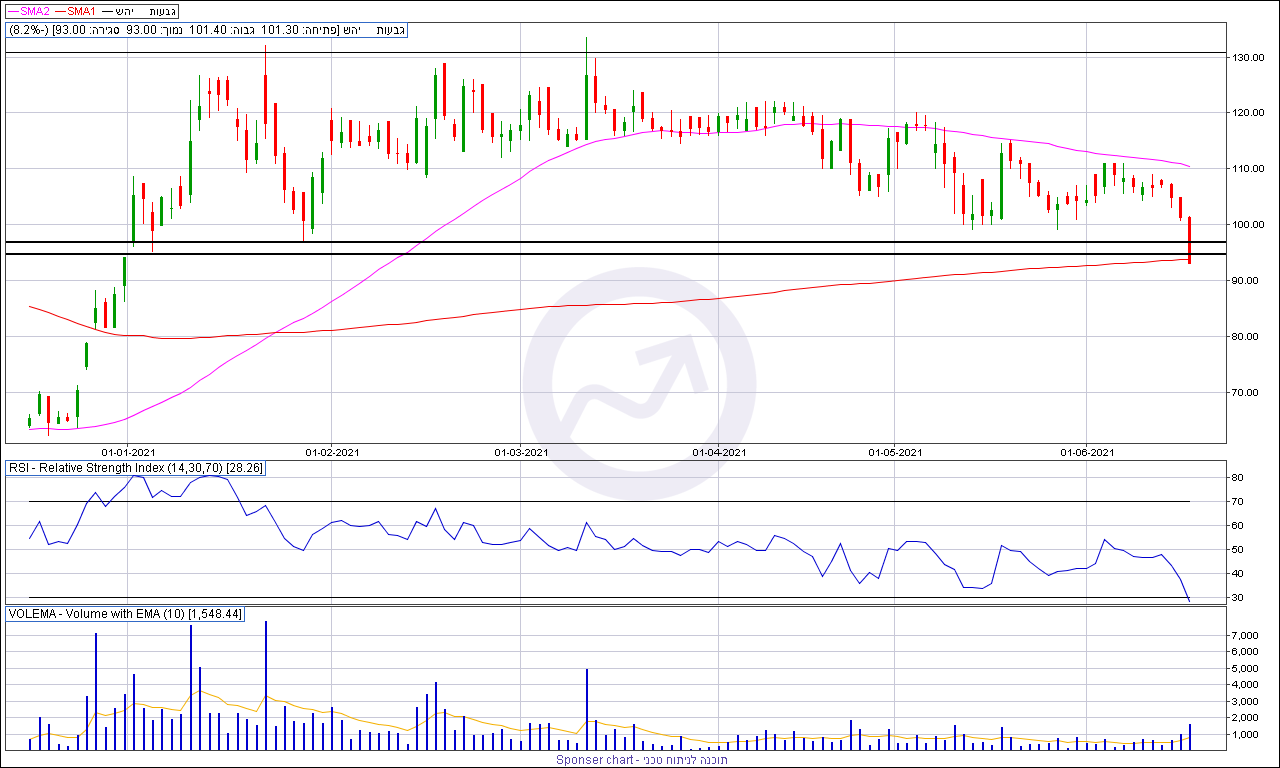Select the 01-04-2021 date label
Screen dimensions: 1280x768
pyautogui.click(x=720, y=452)
